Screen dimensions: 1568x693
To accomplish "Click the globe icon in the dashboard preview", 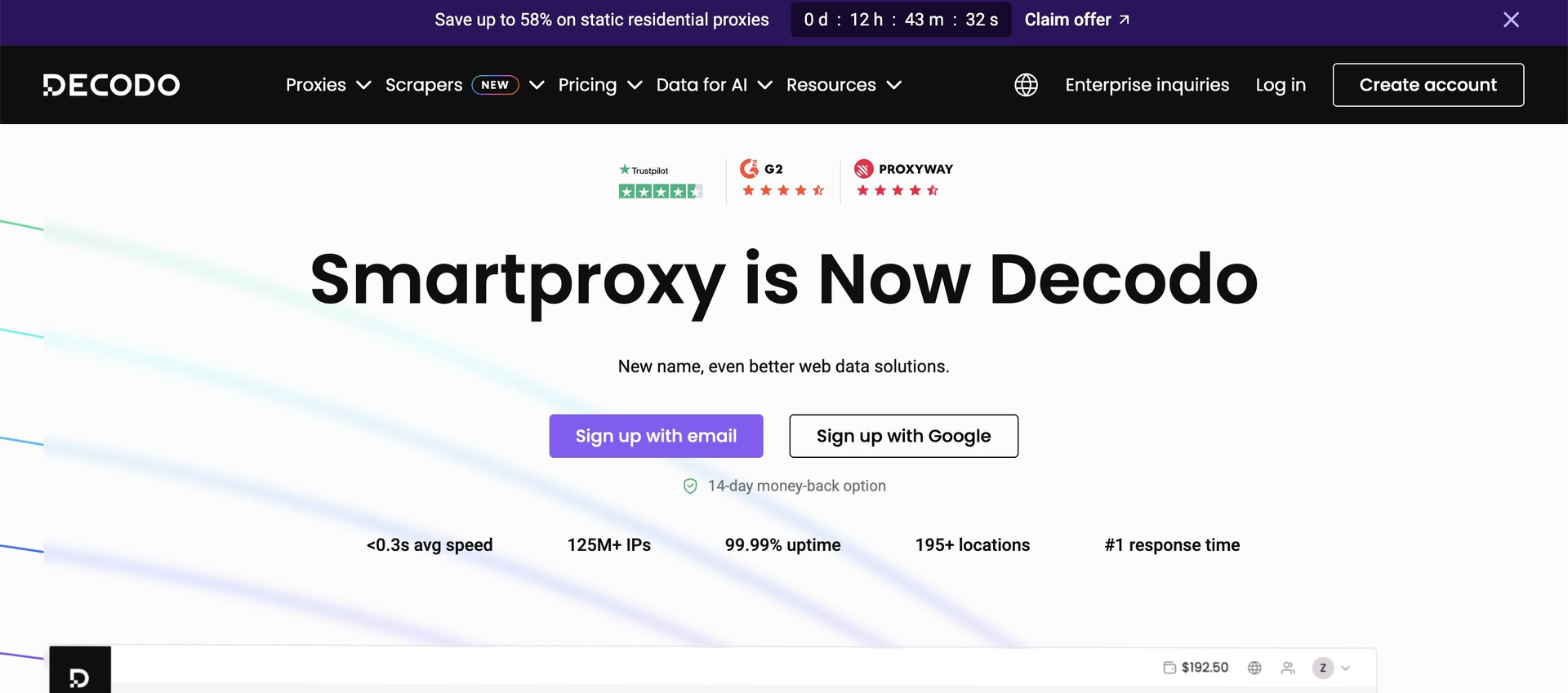I will tap(1254, 668).
